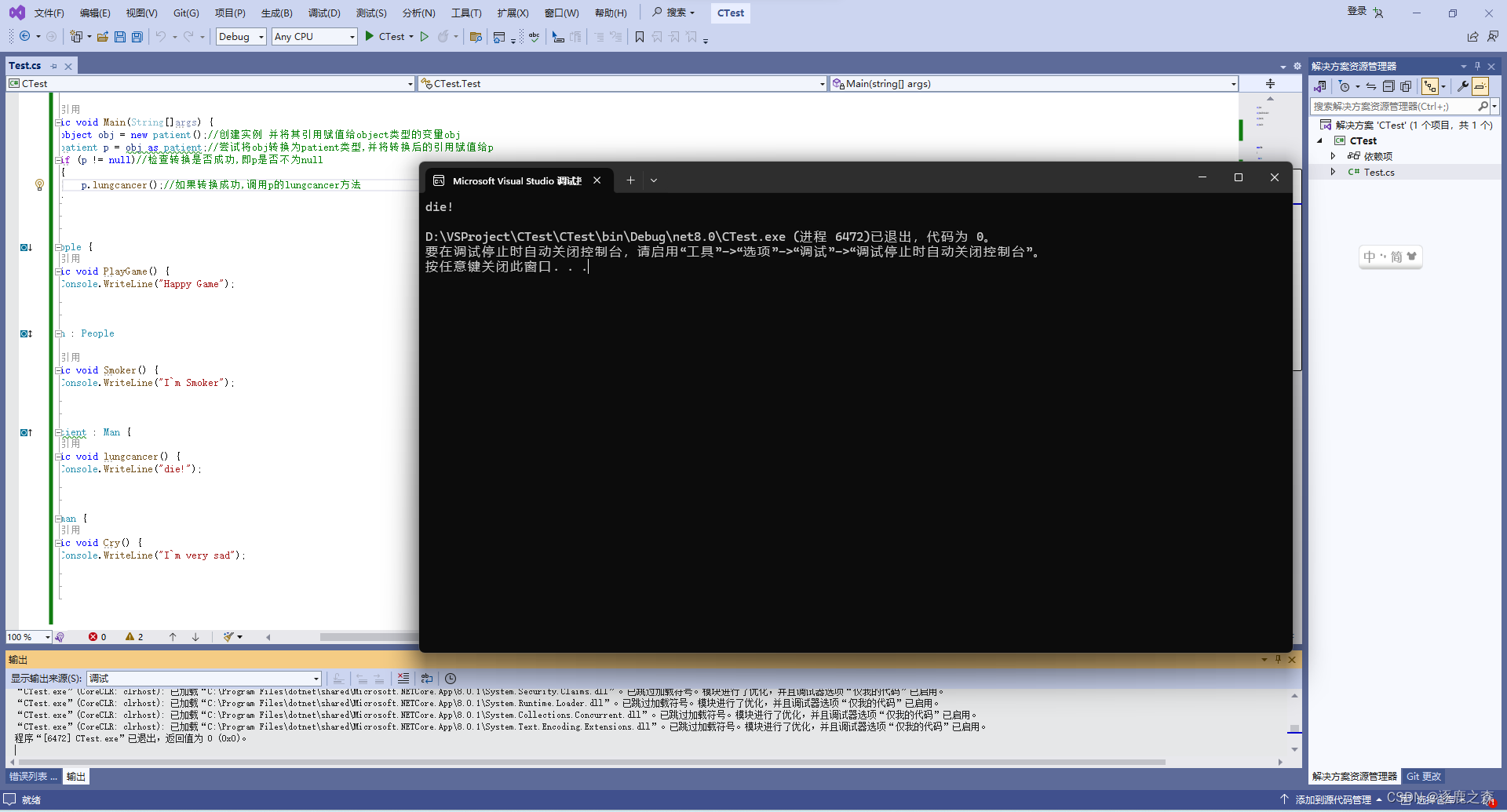The image size is (1507, 812).
Task: Open the 工具(T) menu
Action: click(466, 13)
